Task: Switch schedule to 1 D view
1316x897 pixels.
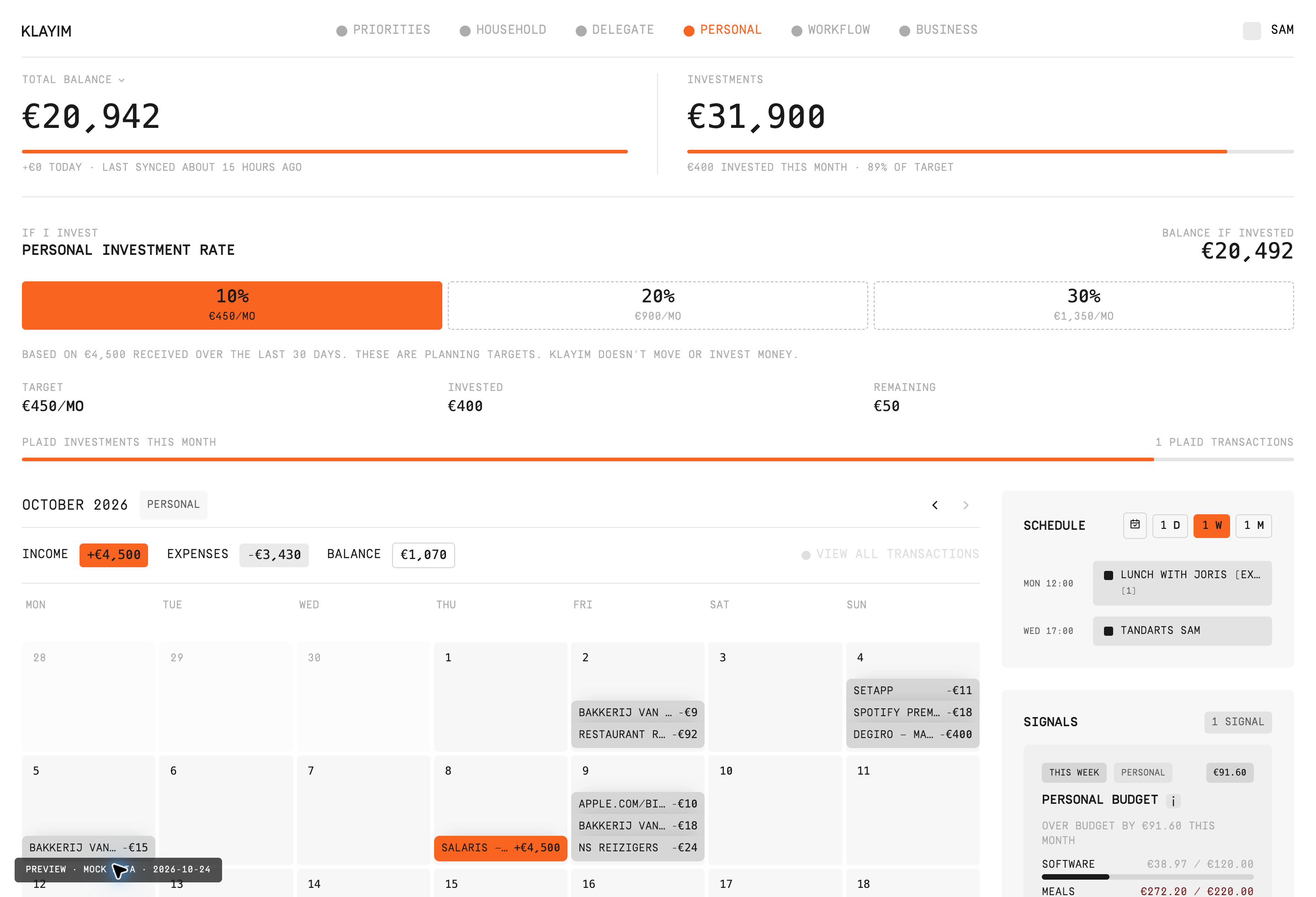Action: pyautogui.click(x=1170, y=526)
